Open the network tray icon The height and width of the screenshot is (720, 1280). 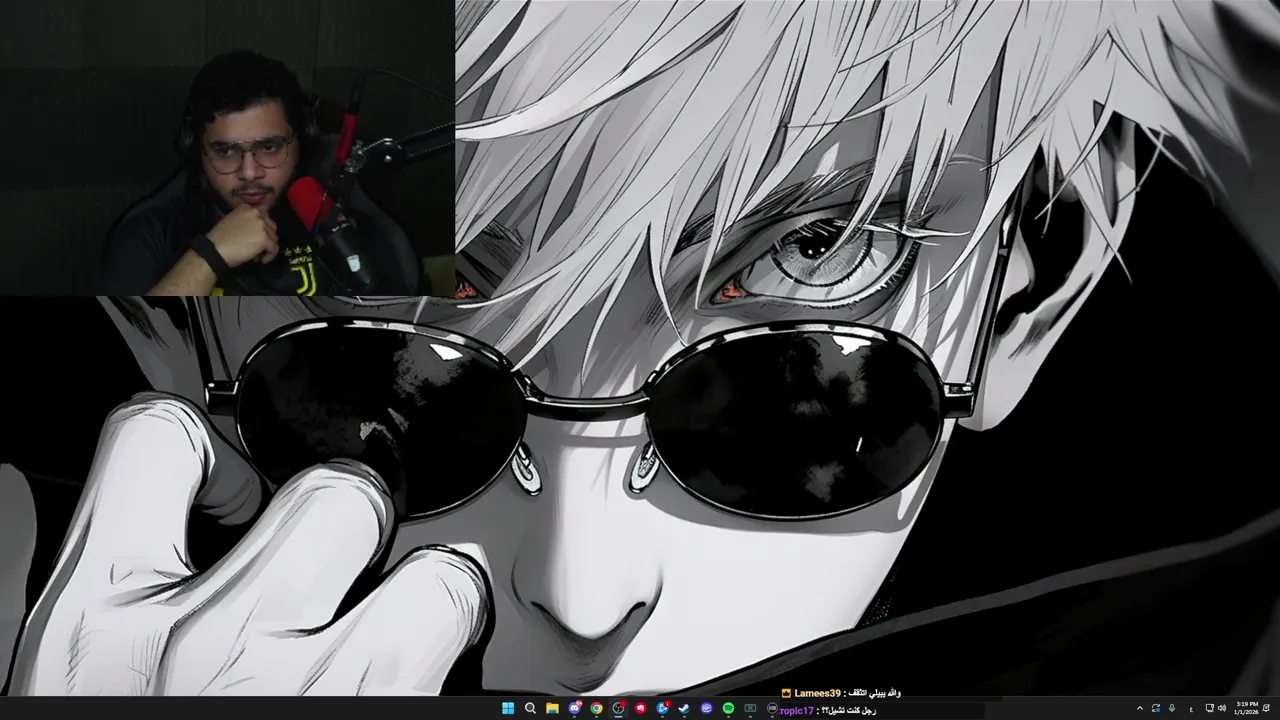click(1210, 708)
